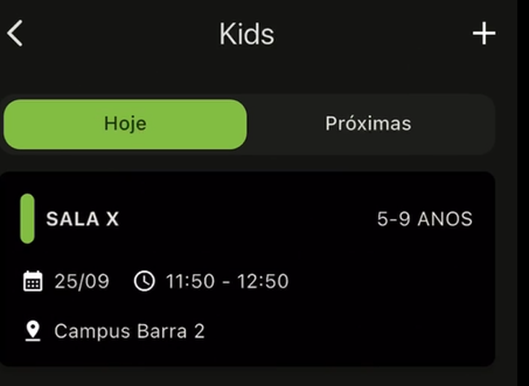The height and width of the screenshot is (386, 529).
Task: Click the ANOS text on the card
Action: (x=445, y=219)
